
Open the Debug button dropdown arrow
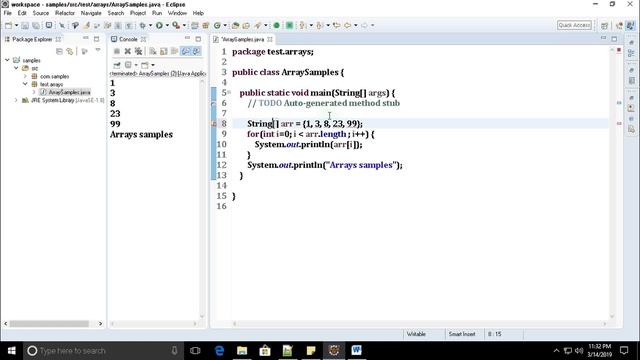point(150,25)
